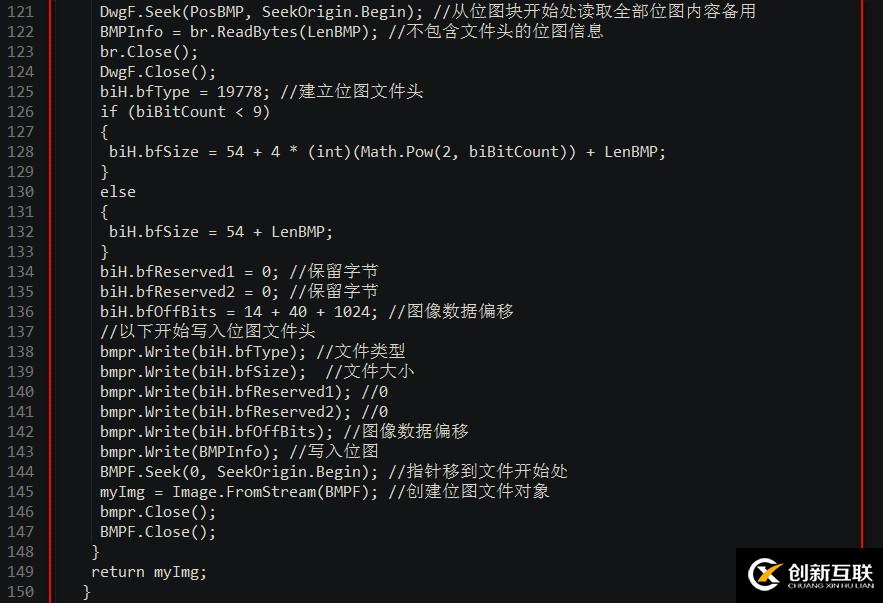This screenshot has height=603, width=883.
Task: Click the DwgF.Seek call on line 121
Action: (x=134, y=12)
